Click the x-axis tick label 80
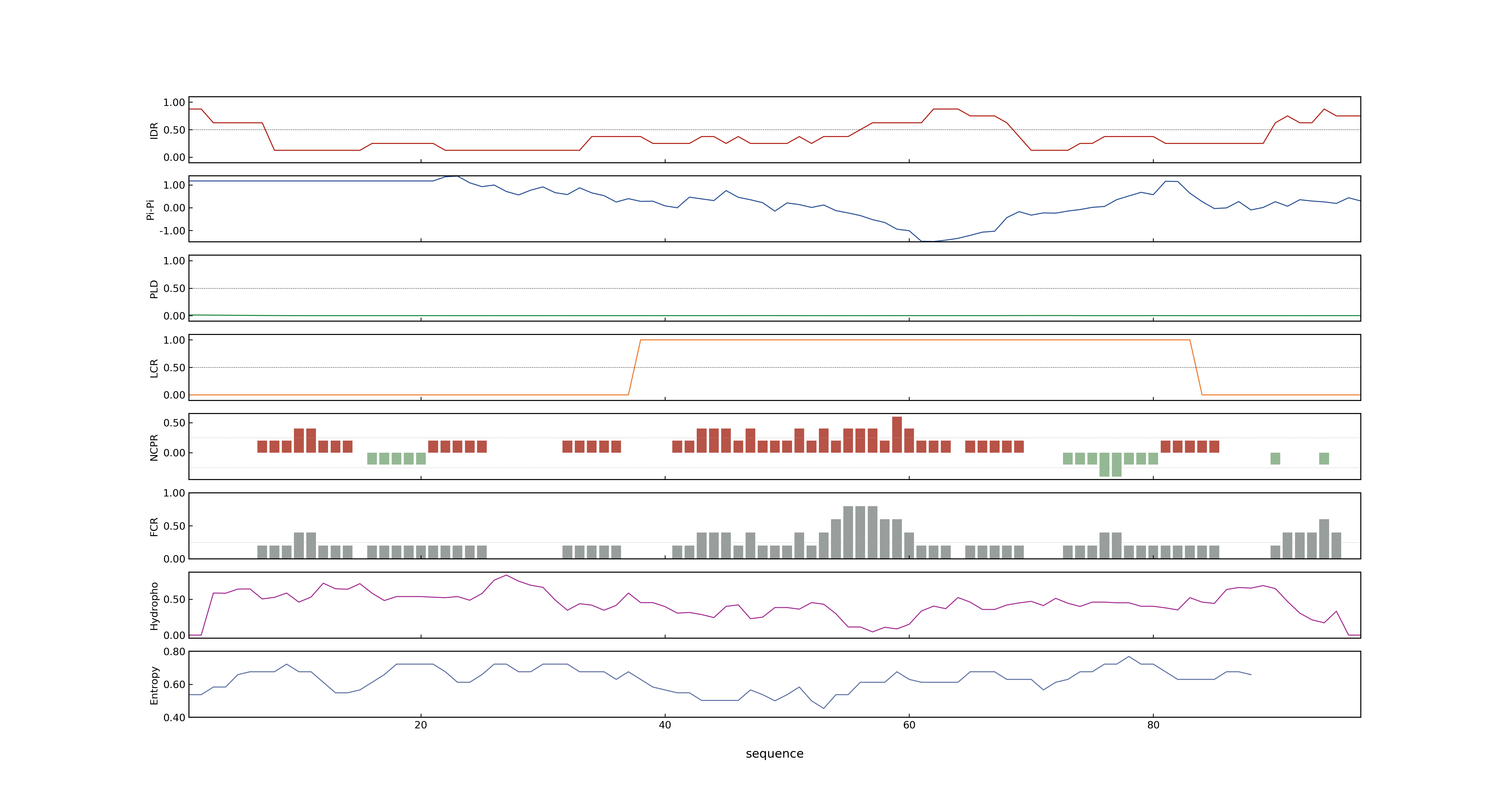 click(1153, 725)
